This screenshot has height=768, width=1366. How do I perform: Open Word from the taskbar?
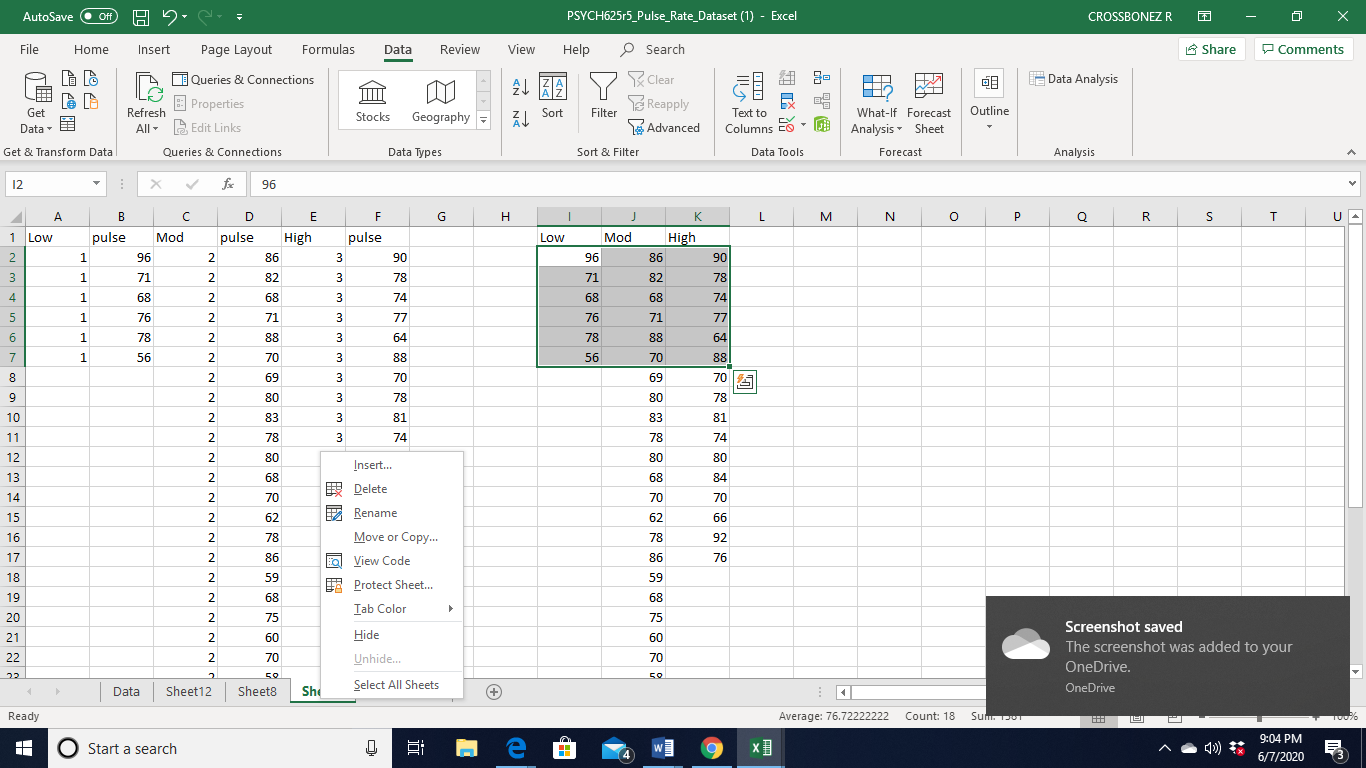pos(662,748)
